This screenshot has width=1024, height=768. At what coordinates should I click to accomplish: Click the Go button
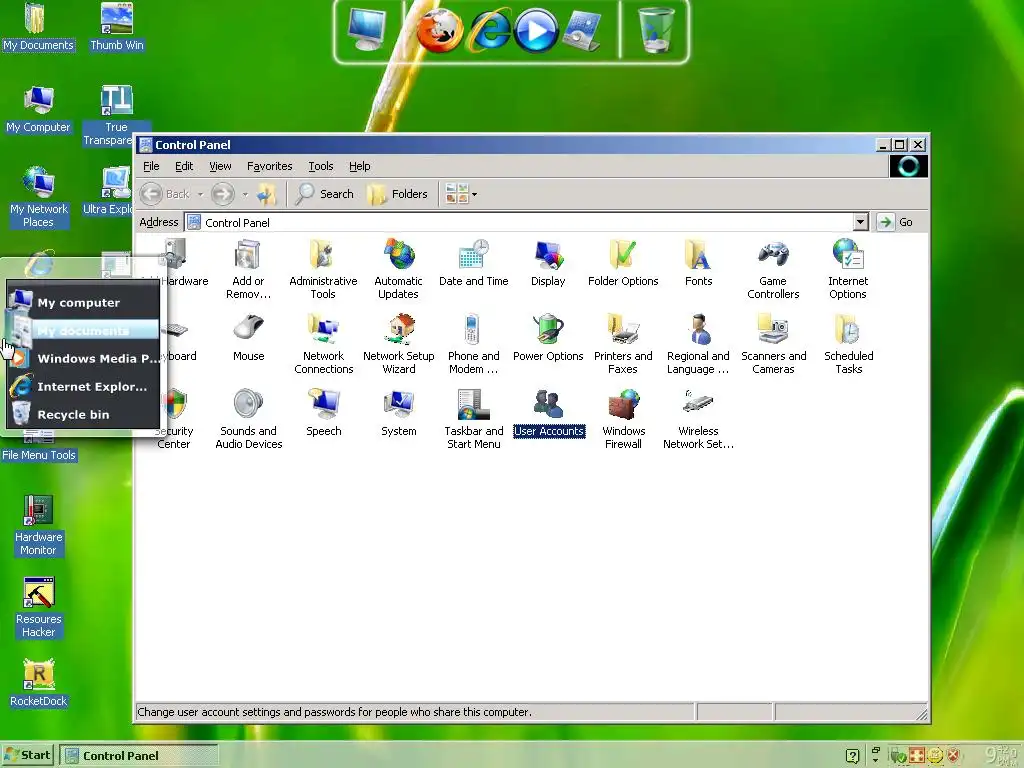(x=895, y=222)
